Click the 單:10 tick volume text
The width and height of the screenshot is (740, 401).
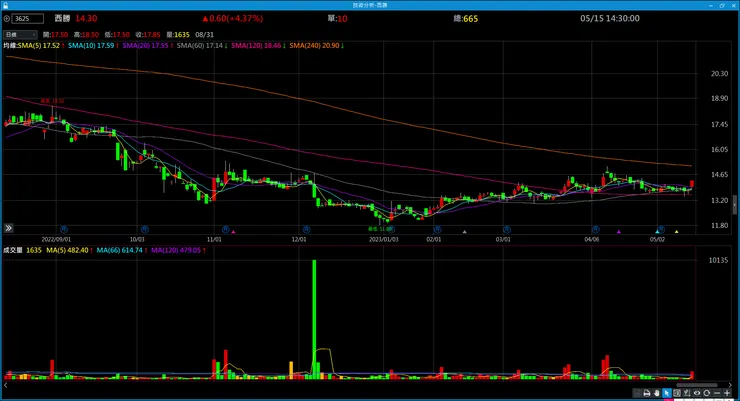tap(337, 18)
